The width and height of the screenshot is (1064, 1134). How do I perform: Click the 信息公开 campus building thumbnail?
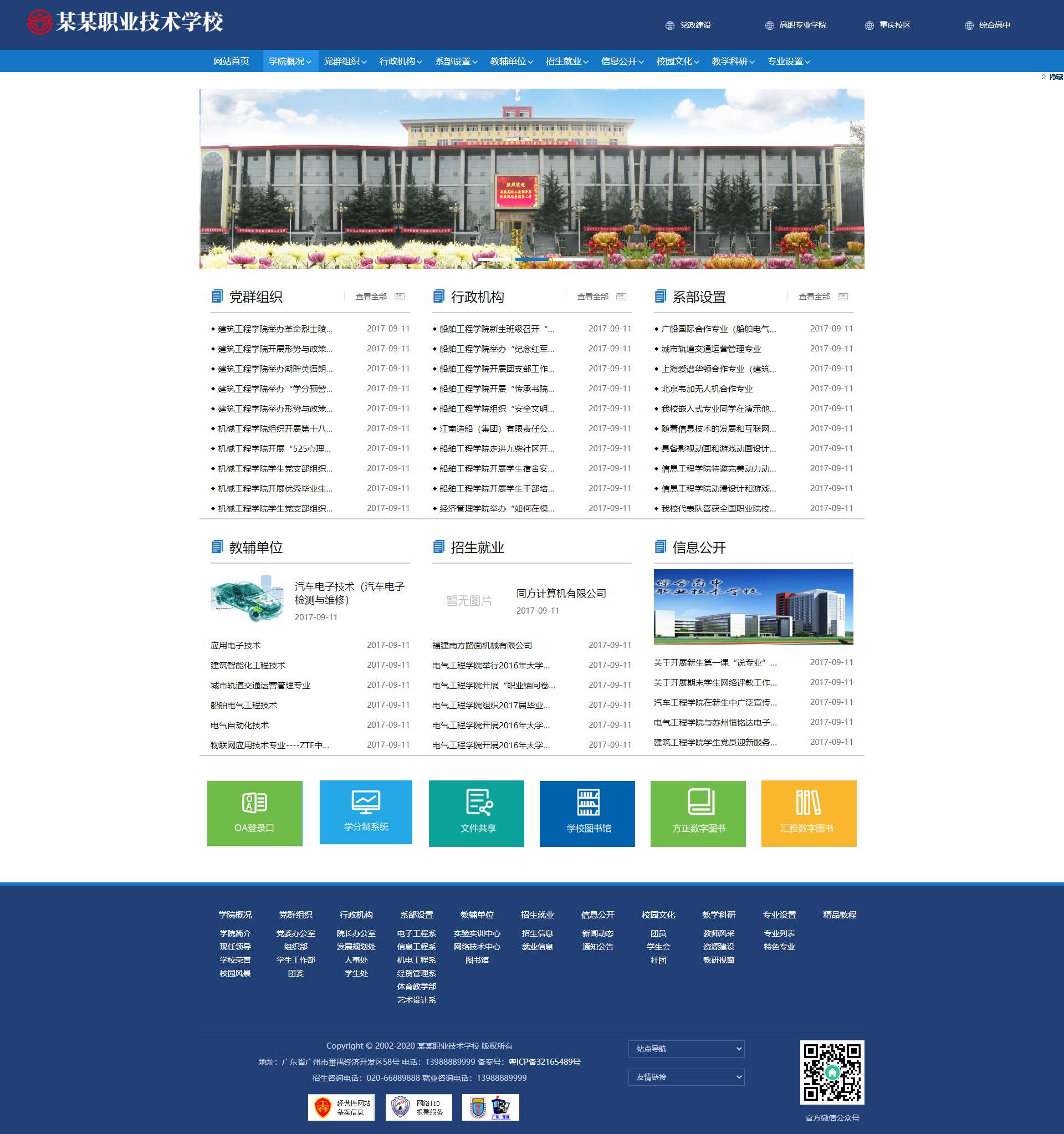click(x=753, y=606)
